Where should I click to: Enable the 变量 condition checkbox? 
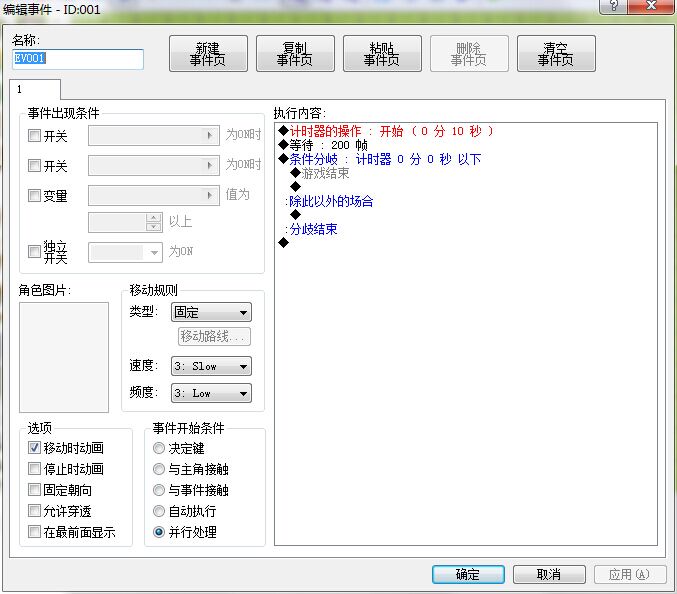[x=34, y=196]
